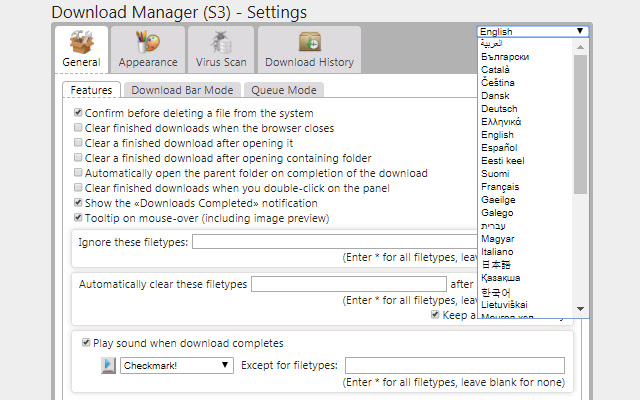Screen dimensions: 640x400
Task: Open the Checkmark! sound dropdown
Action: (177, 365)
